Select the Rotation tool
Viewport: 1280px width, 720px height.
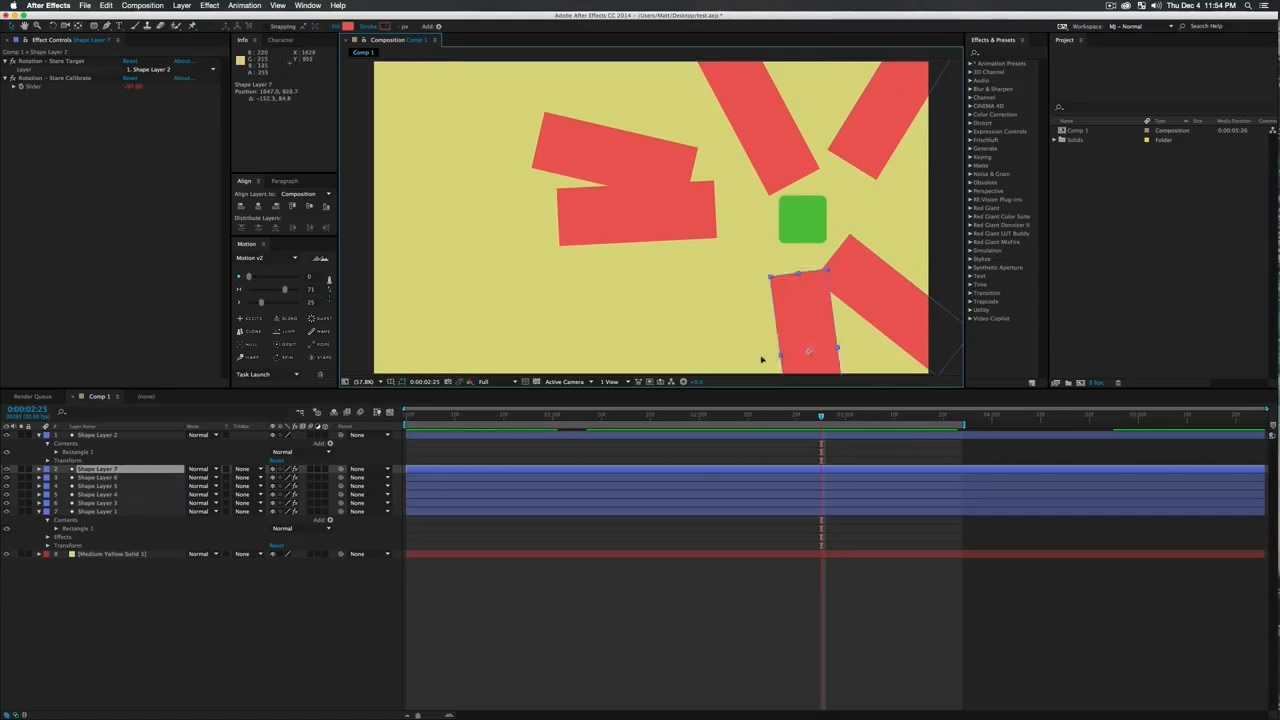(53, 26)
